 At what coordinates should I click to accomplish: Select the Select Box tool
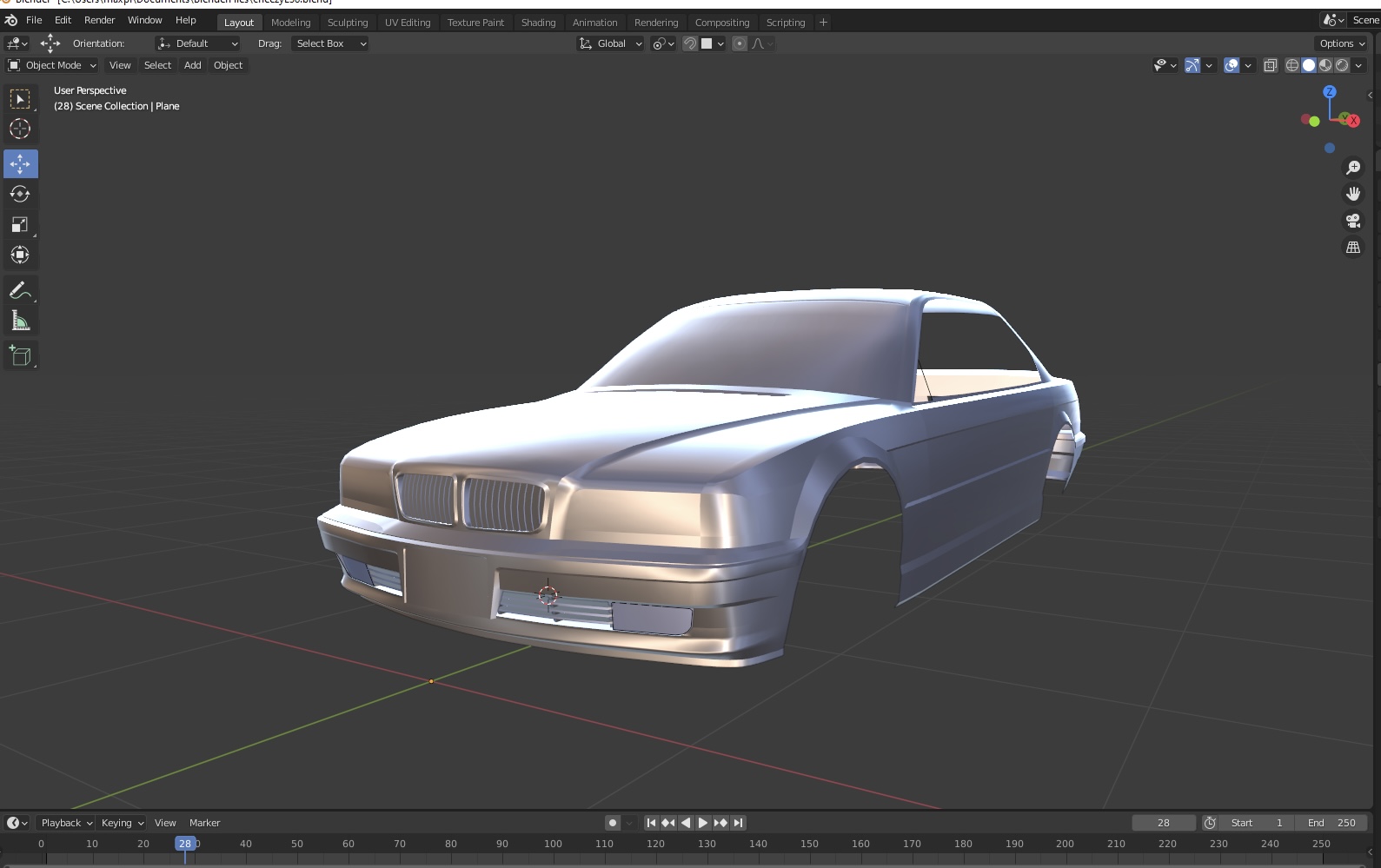point(20,99)
